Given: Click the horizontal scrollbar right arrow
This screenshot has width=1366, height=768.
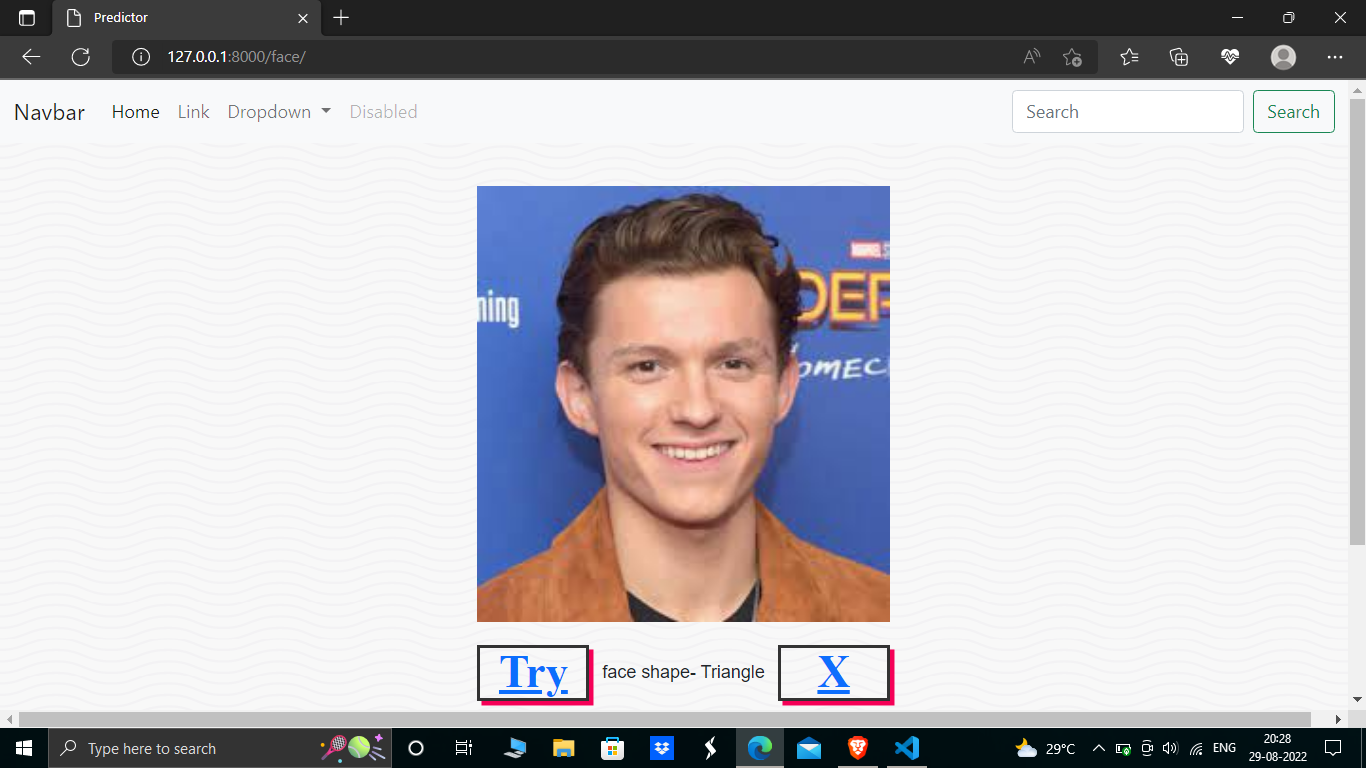Looking at the screenshot, I should [x=1339, y=719].
